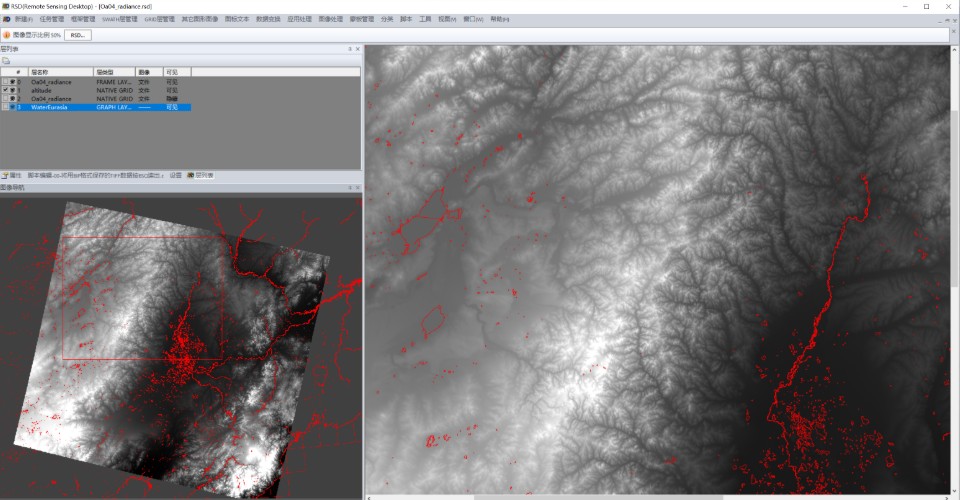Image resolution: width=960 pixels, height=500 pixels.
Task: Toggle checkbox for layer 2 Oa04_radiance
Action: pyautogui.click(x=6, y=99)
